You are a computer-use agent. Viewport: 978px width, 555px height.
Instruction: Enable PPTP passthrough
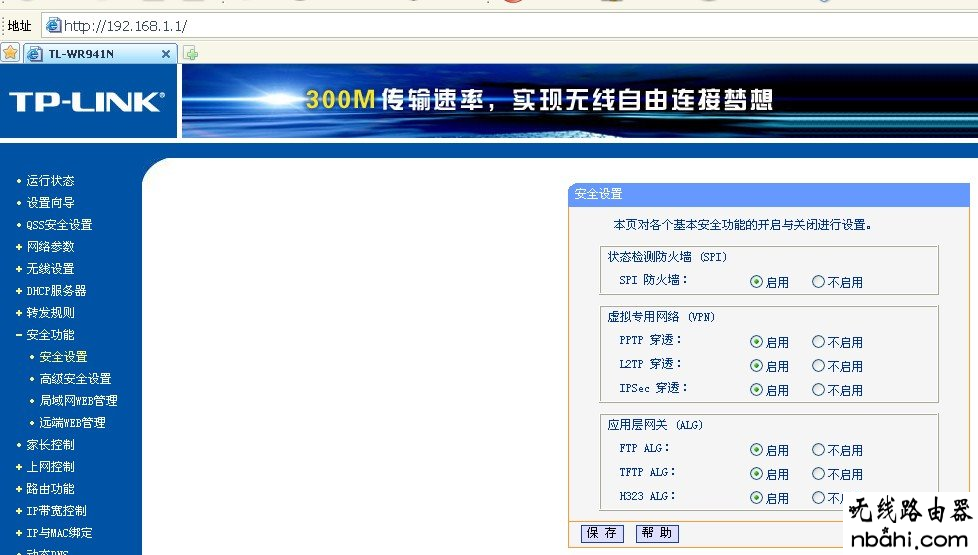point(756,342)
